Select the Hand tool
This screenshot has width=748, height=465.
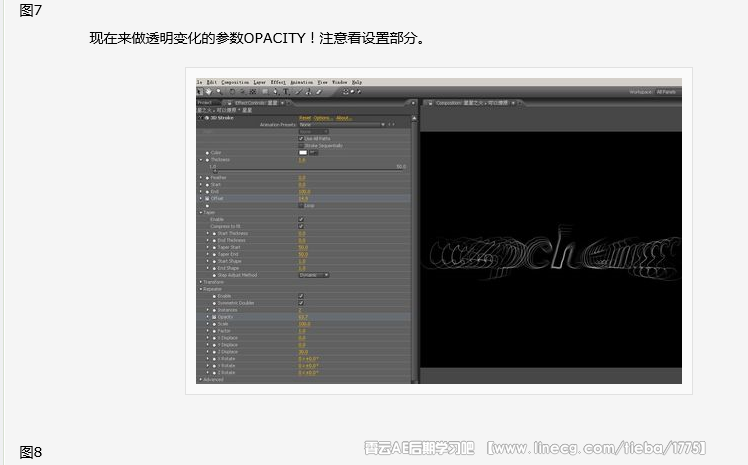click(x=209, y=92)
